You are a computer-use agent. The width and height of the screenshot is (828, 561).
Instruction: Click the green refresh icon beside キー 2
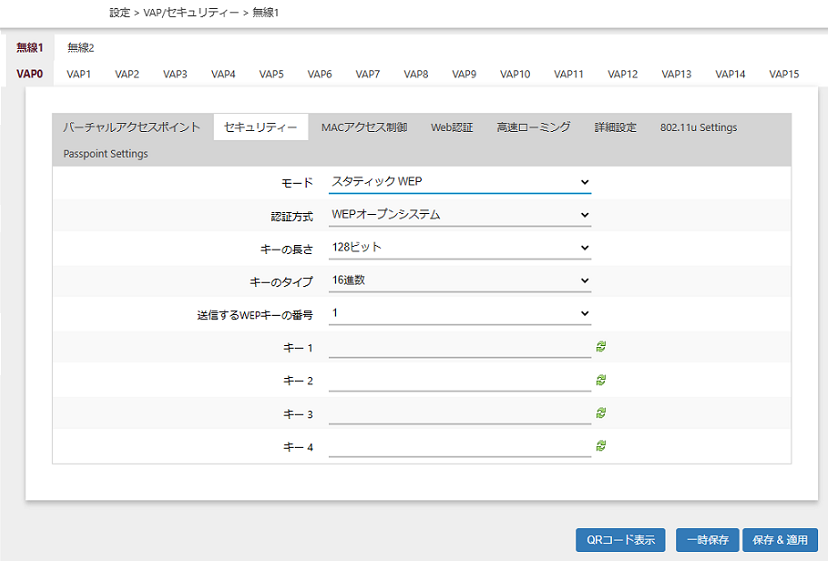602,380
